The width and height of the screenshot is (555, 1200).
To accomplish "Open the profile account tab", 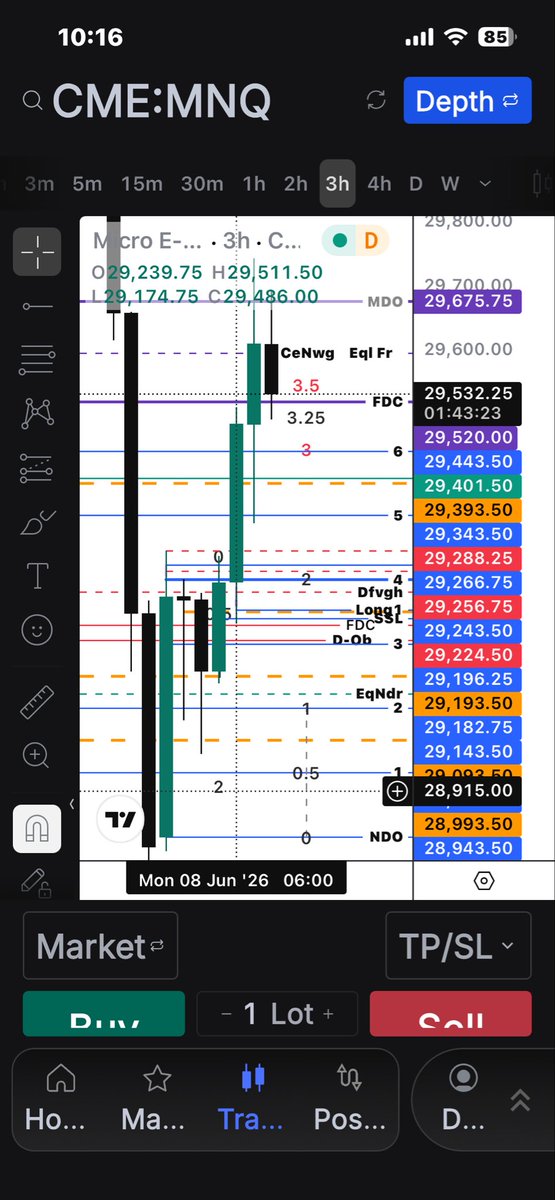I will point(461,1097).
